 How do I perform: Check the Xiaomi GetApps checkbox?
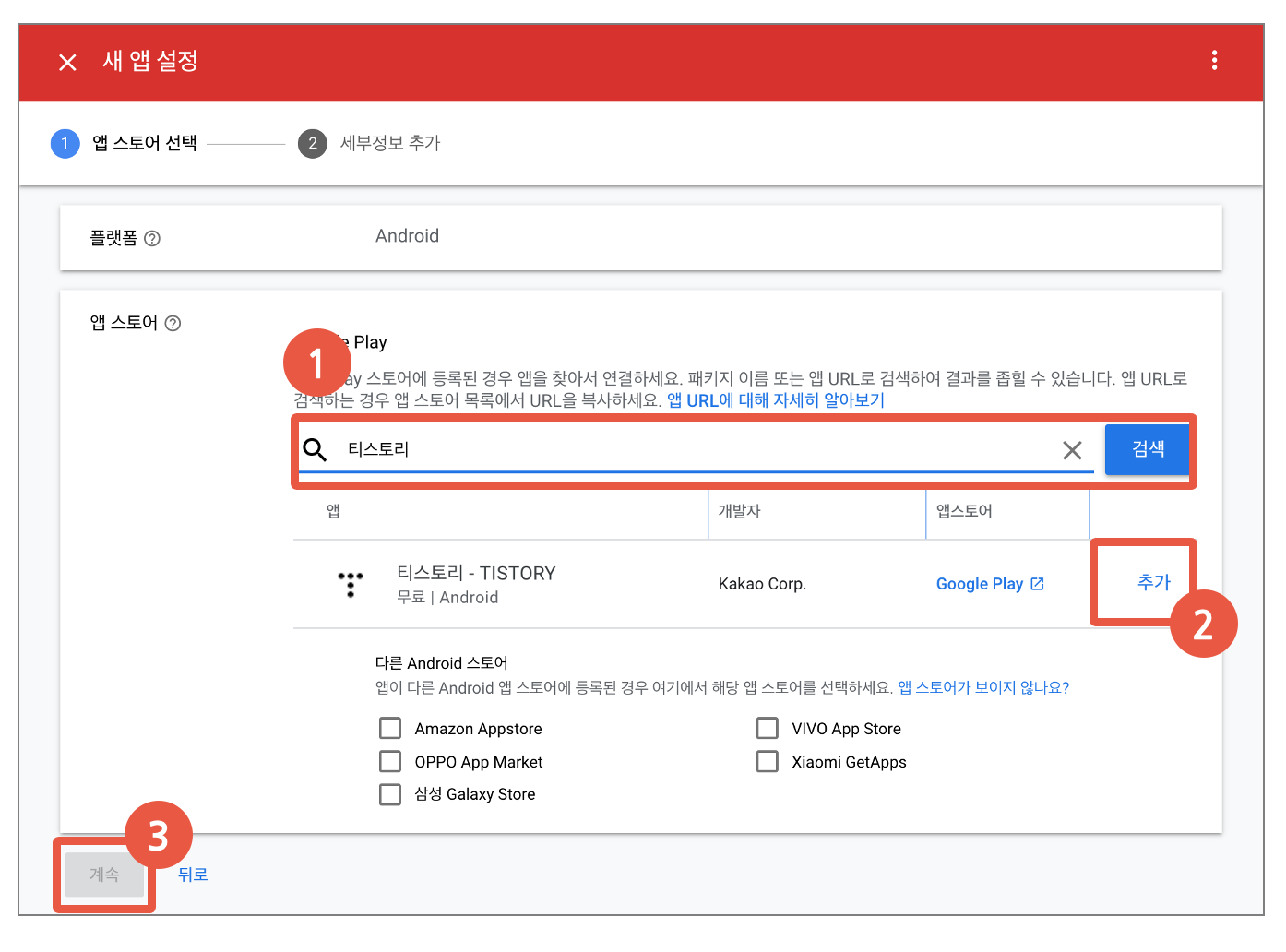click(x=768, y=762)
